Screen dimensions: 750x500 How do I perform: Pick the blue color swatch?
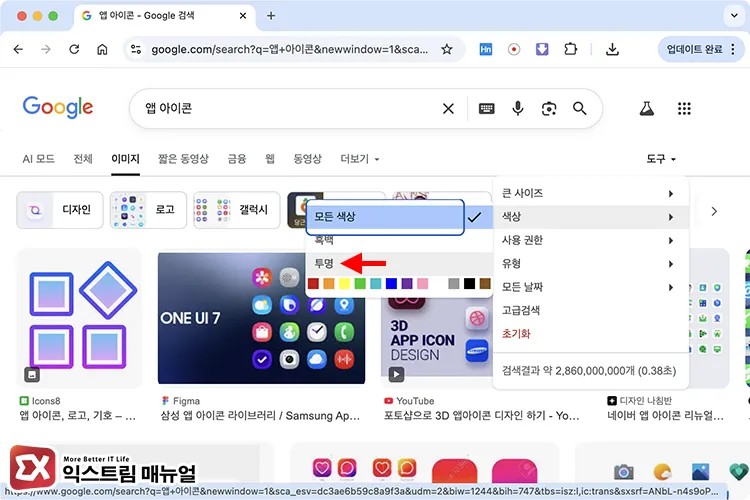click(x=391, y=284)
